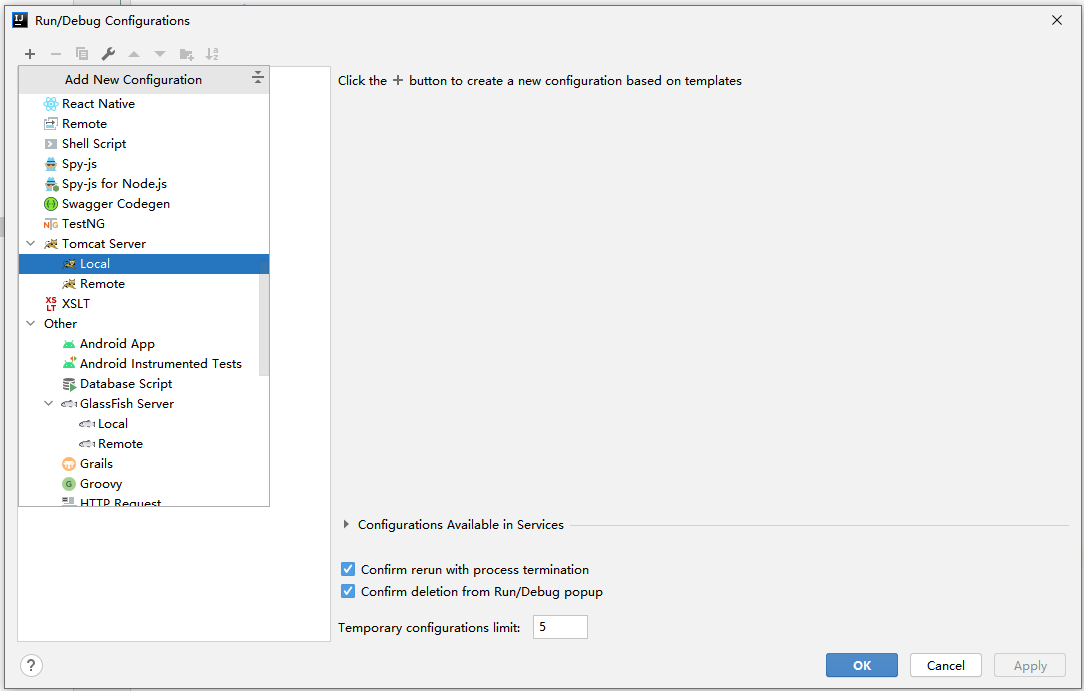The height and width of the screenshot is (691, 1084).
Task: Select Shell Script configuration type
Action: pos(144,144)
